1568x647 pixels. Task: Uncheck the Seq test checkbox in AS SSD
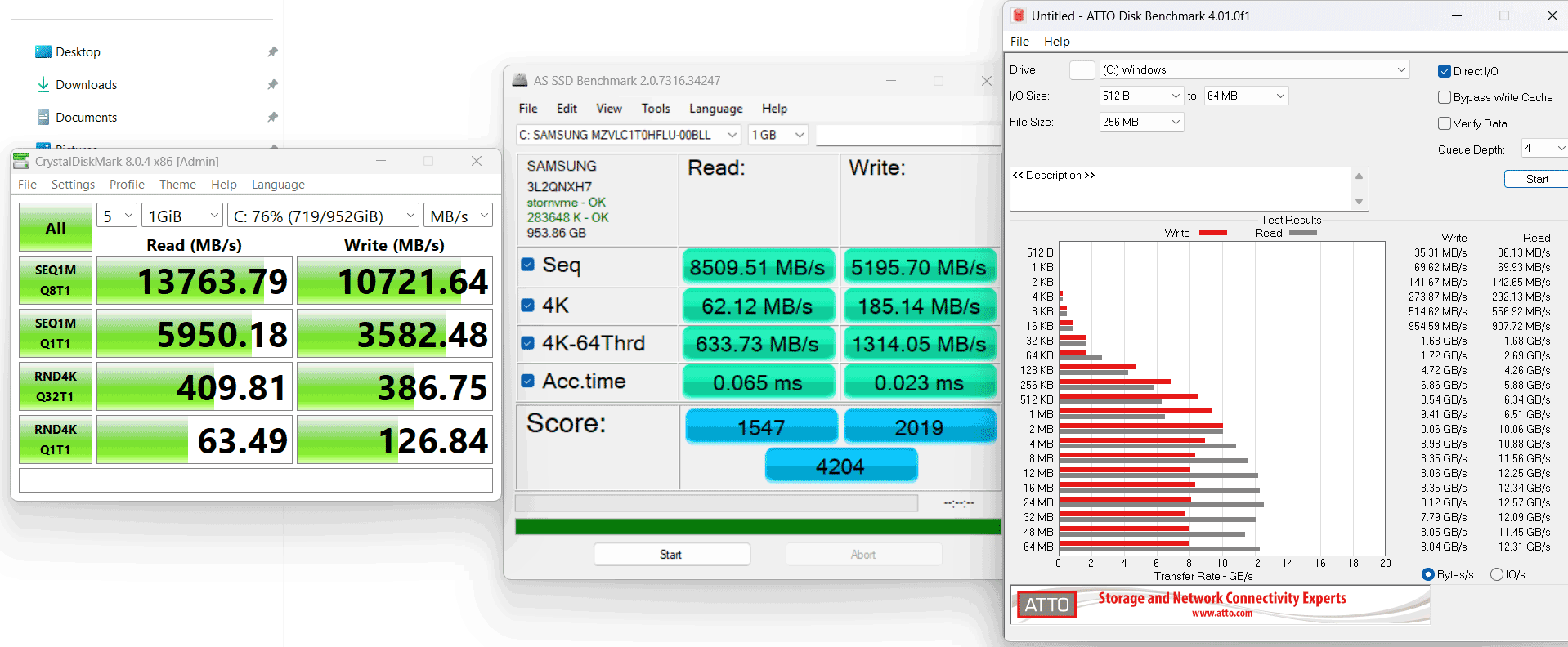(x=528, y=265)
